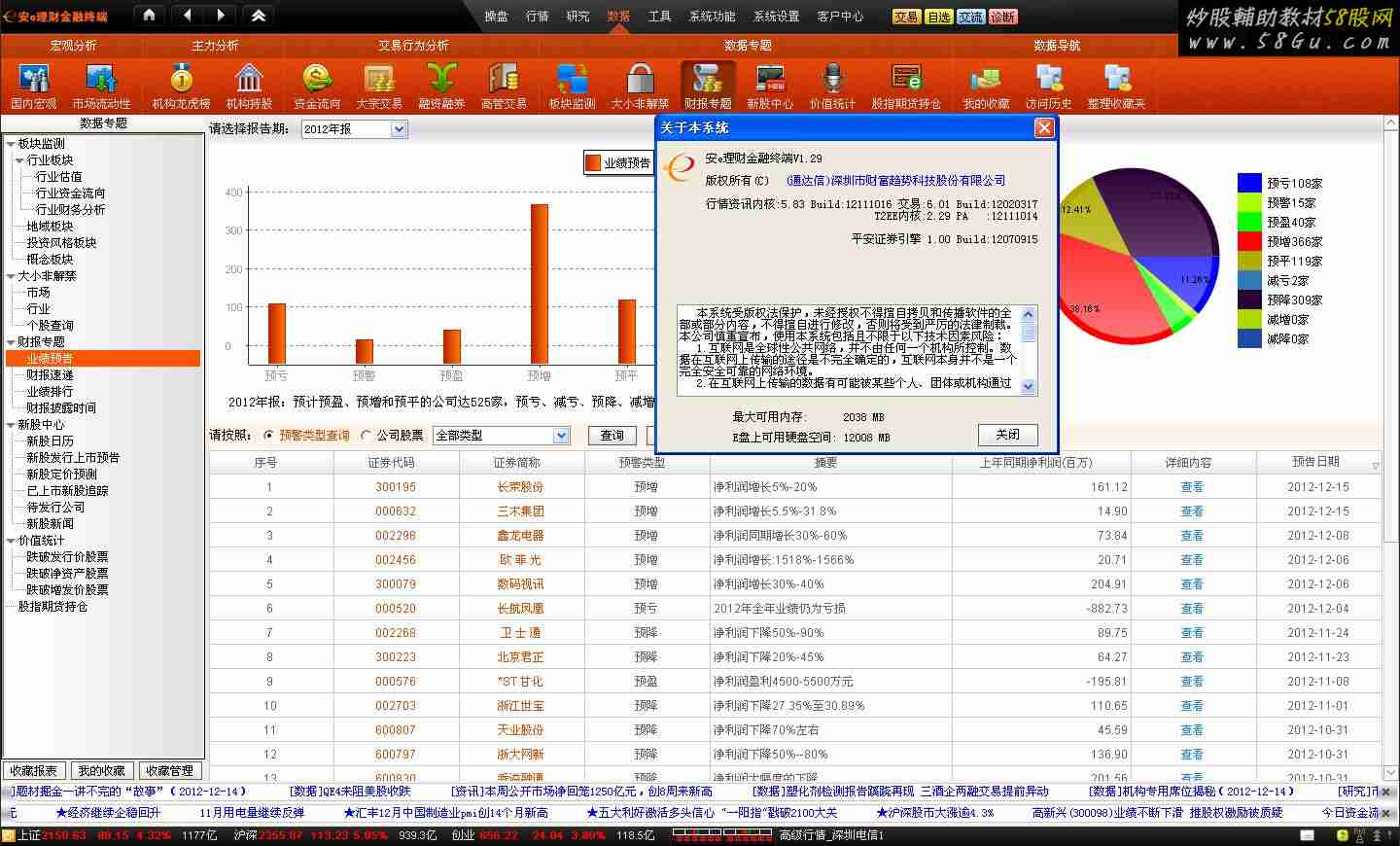Viewport: 1400px width, 846px height.
Task: Navigate back with left arrow
Action: (187, 15)
